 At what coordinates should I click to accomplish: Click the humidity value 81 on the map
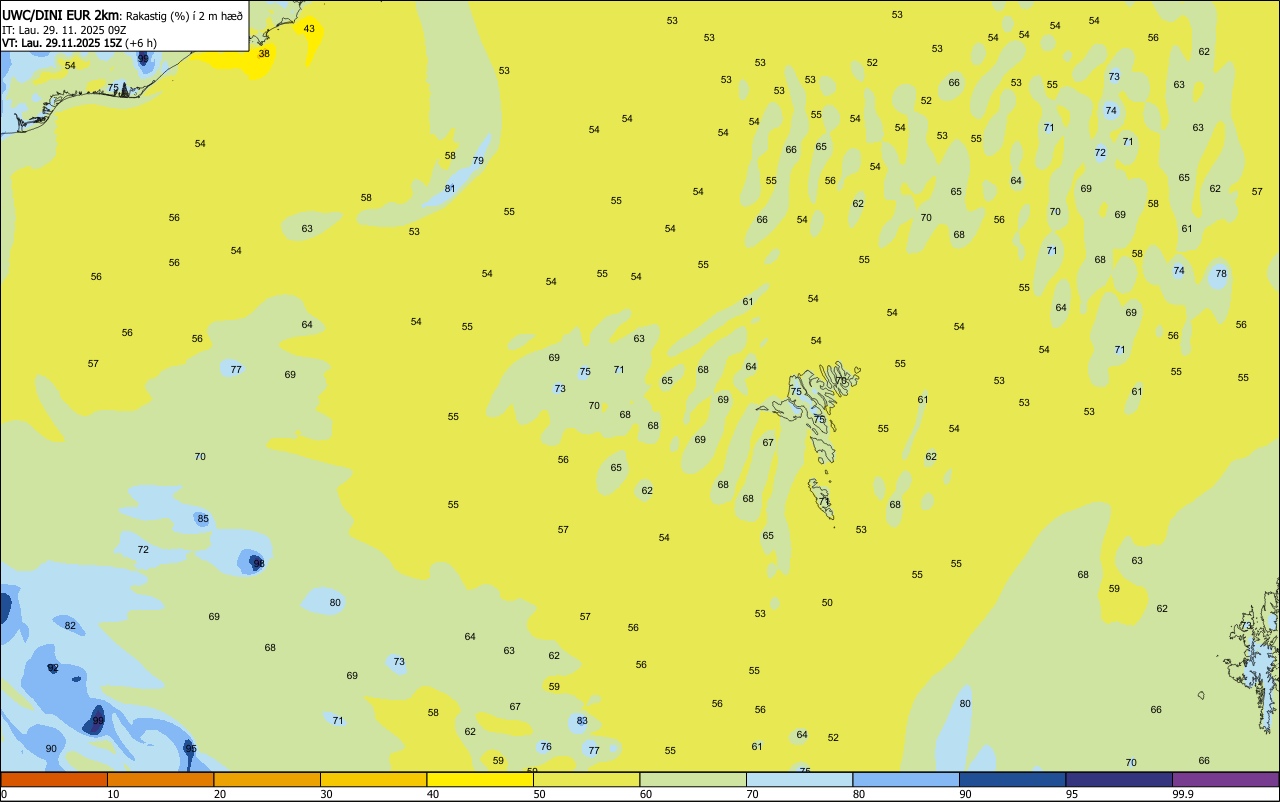click(x=450, y=189)
